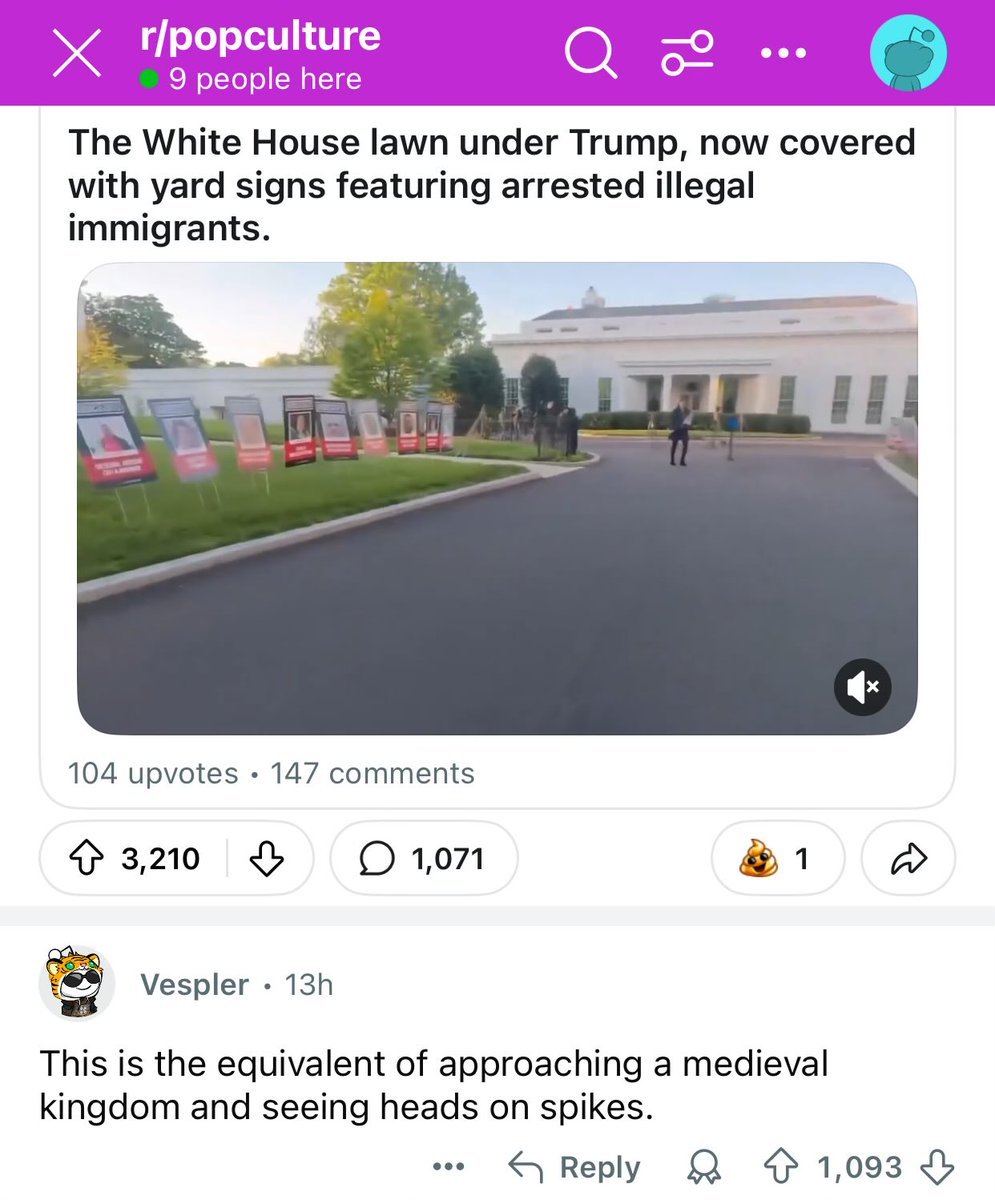Open search with the magnifying glass icon
The width and height of the screenshot is (995, 1200).
coord(591,52)
